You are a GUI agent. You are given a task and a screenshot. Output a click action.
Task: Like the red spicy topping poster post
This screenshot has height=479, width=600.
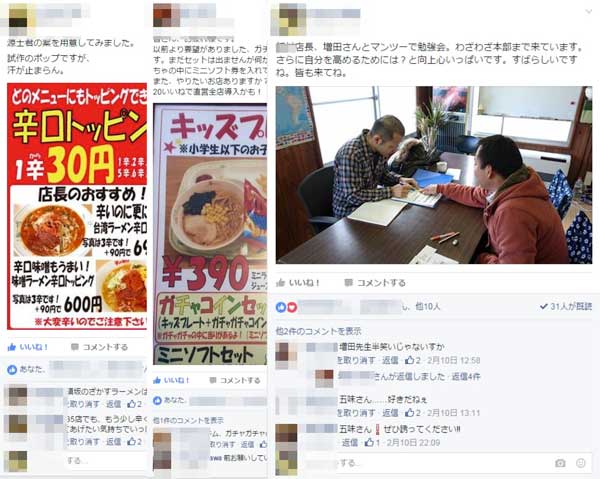pyautogui.click(x=28, y=347)
